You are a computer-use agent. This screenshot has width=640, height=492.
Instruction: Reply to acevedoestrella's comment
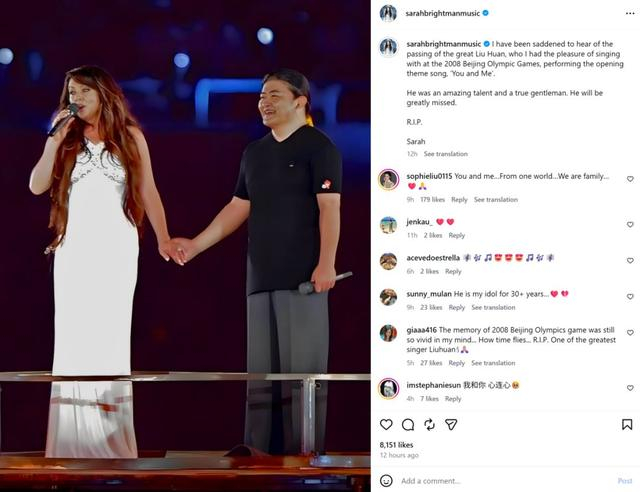(x=453, y=272)
